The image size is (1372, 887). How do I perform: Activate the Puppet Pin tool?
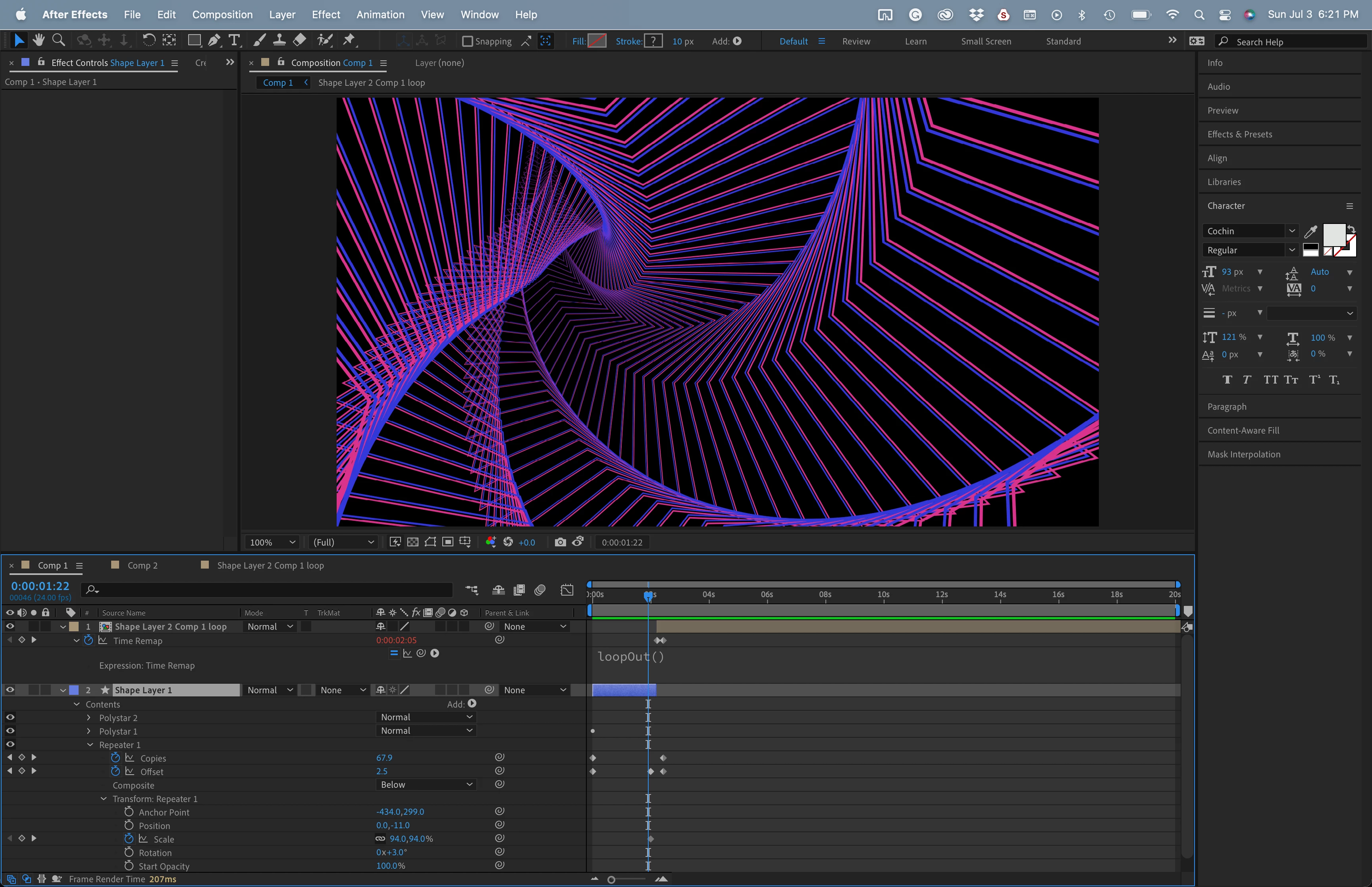[x=349, y=40]
